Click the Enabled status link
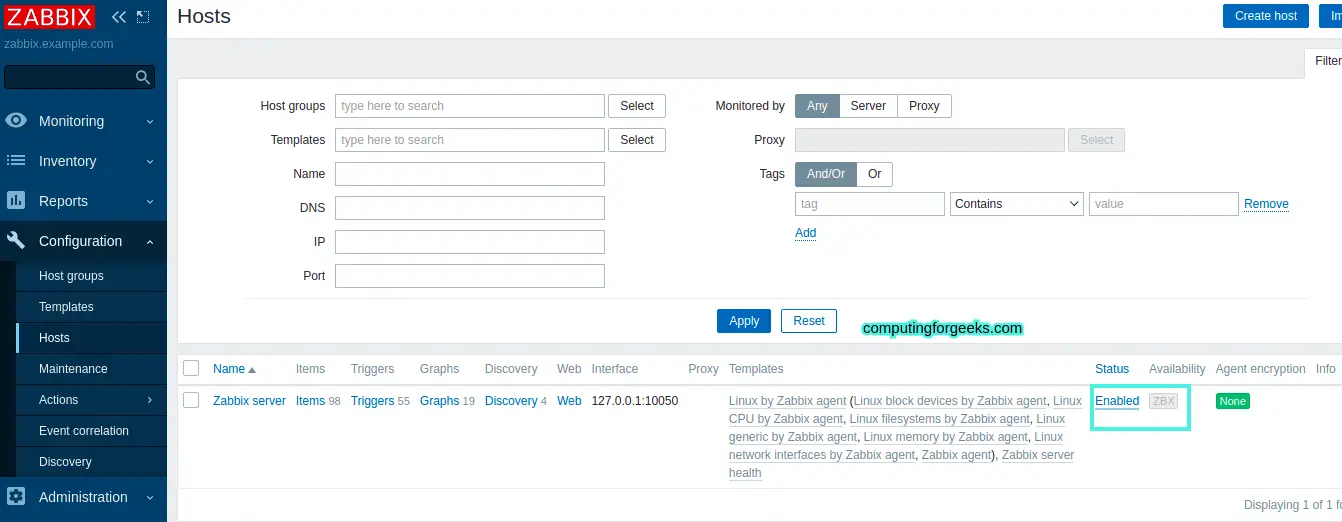The width and height of the screenshot is (1342, 522). 1117,401
